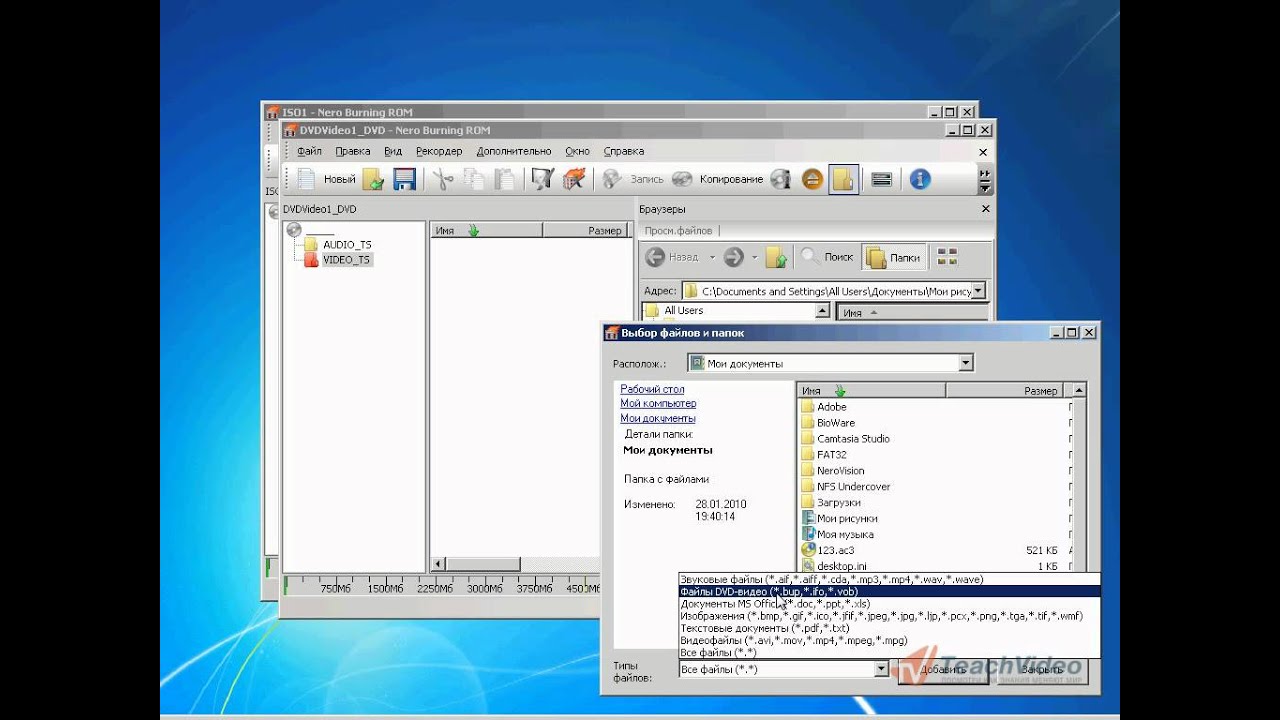Save the compilation with the floppy icon
The height and width of the screenshot is (720, 1280).
pos(404,179)
